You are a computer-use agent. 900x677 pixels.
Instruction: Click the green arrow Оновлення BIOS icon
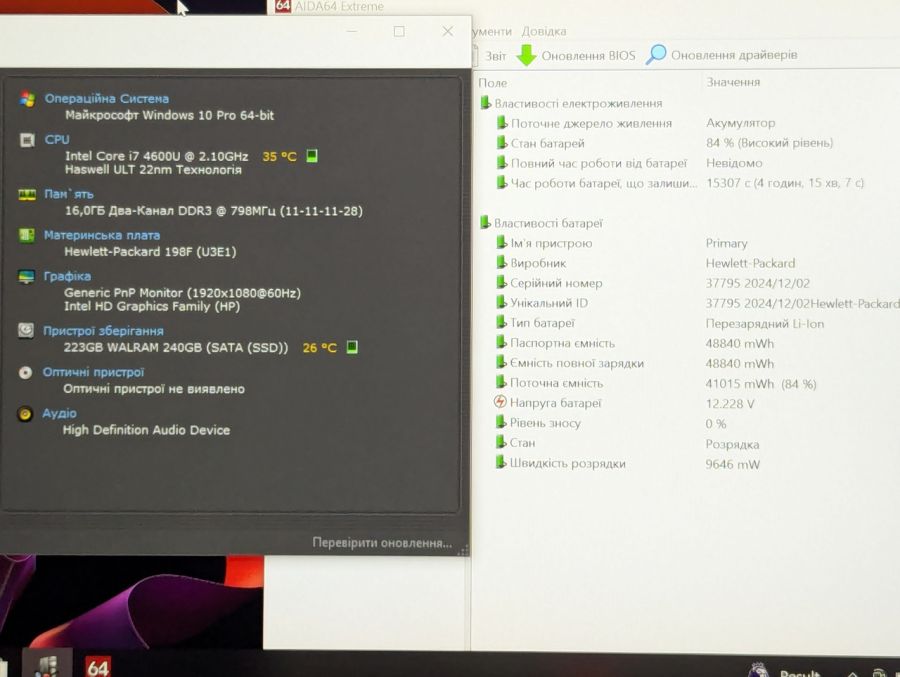(x=526, y=55)
